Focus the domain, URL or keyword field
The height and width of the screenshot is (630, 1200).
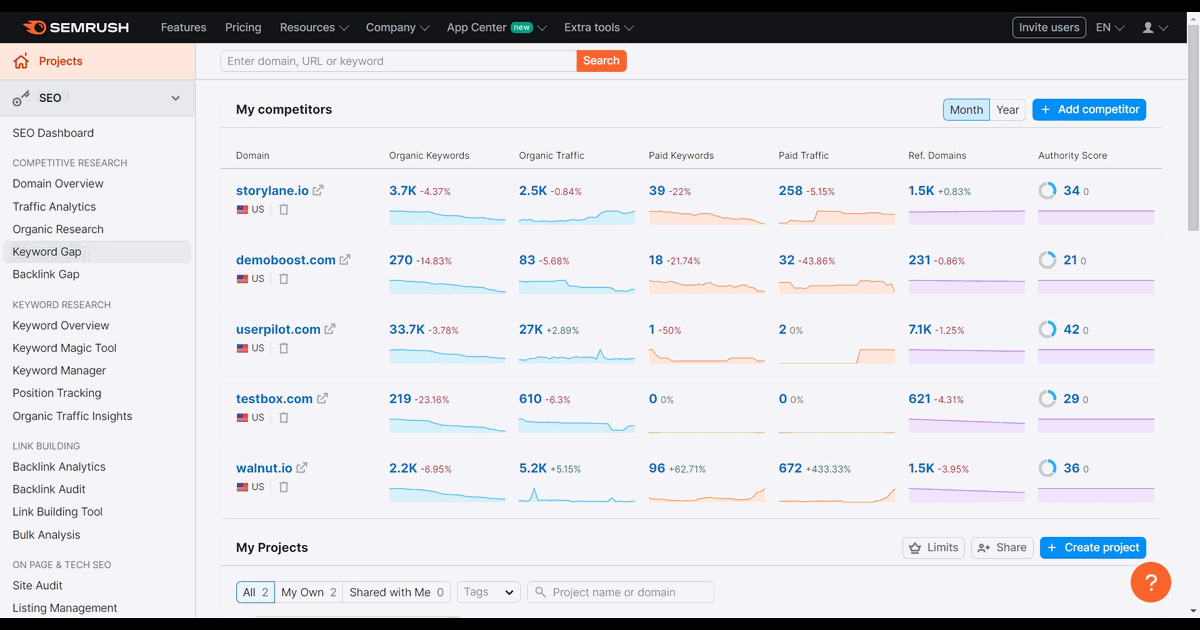click(398, 61)
